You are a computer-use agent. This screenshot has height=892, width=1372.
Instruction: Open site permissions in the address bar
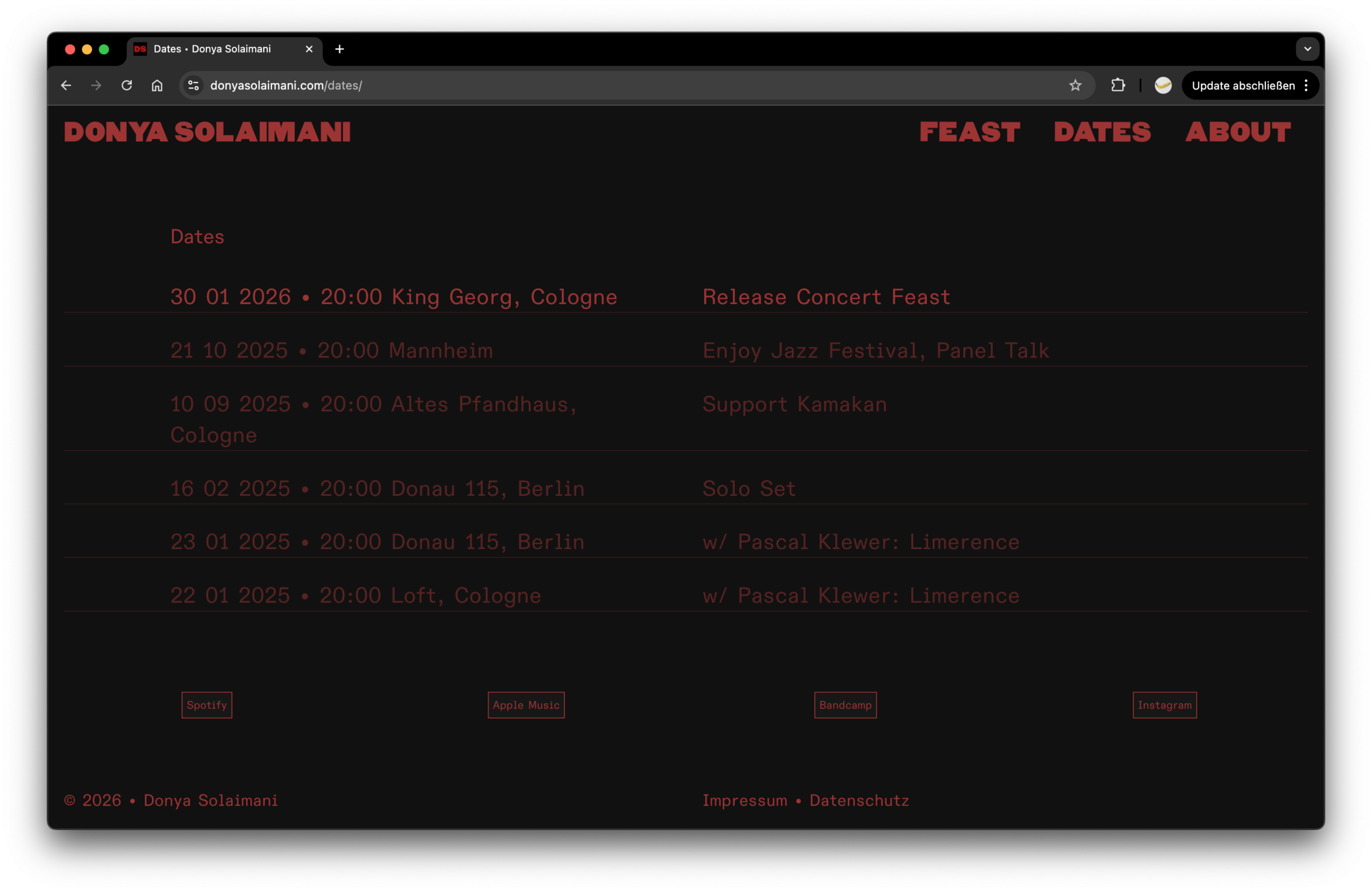[x=193, y=85]
